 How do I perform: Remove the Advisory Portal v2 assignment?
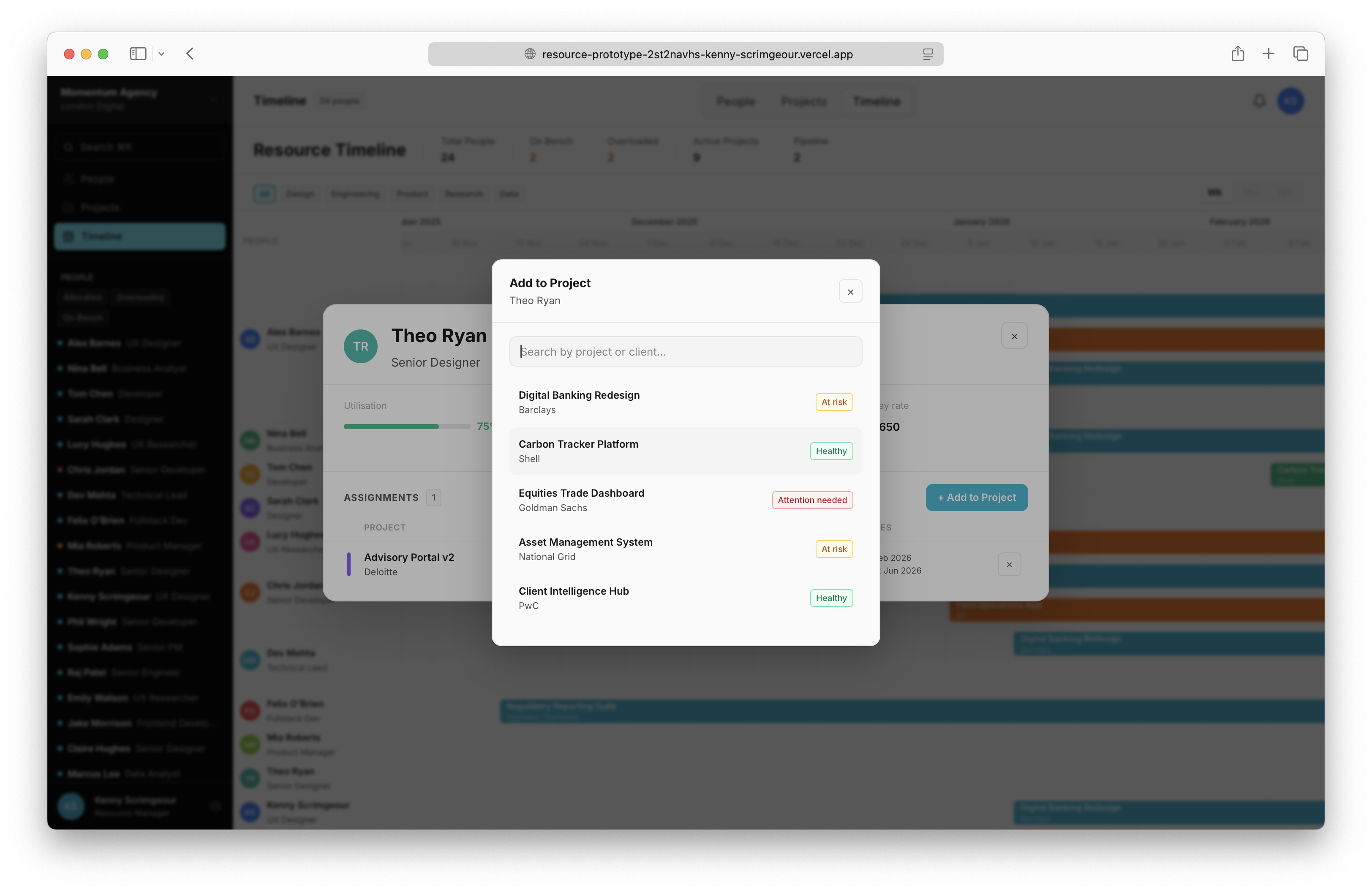coord(1009,564)
